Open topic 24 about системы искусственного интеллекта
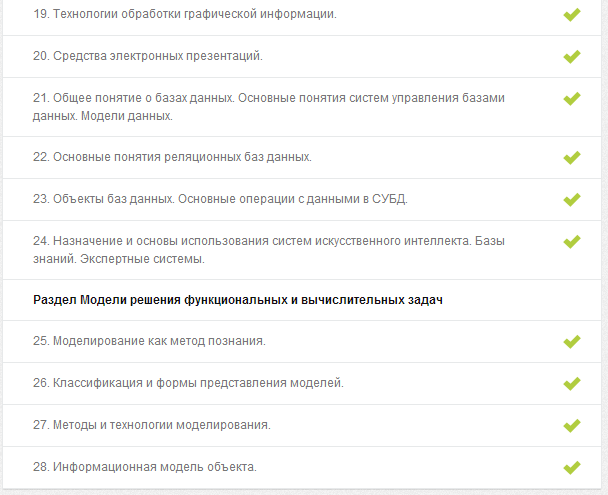This screenshot has width=608, height=495. (x=269, y=250)
